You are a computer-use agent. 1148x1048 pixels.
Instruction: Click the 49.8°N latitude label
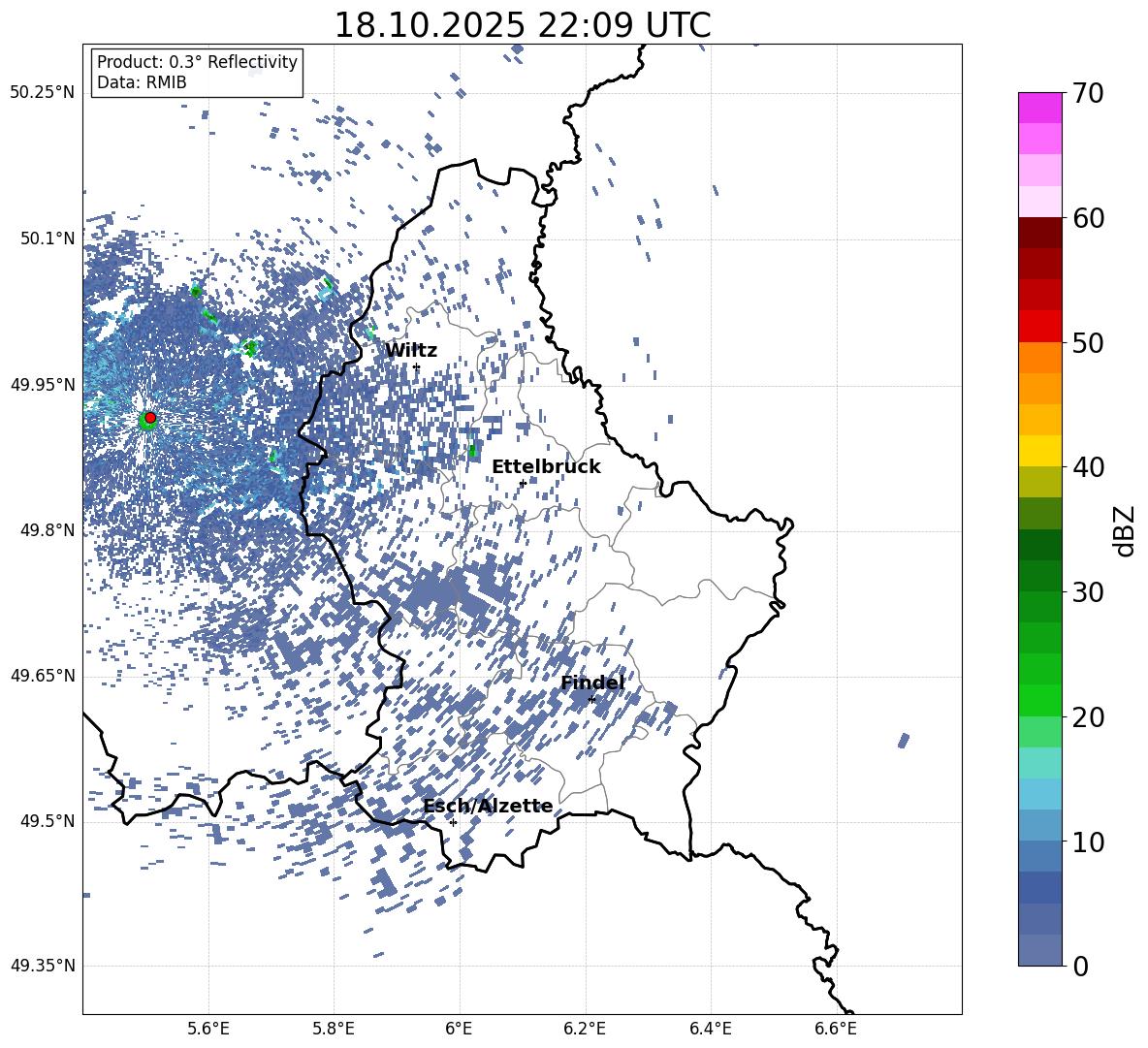click(x=48, y=530)
